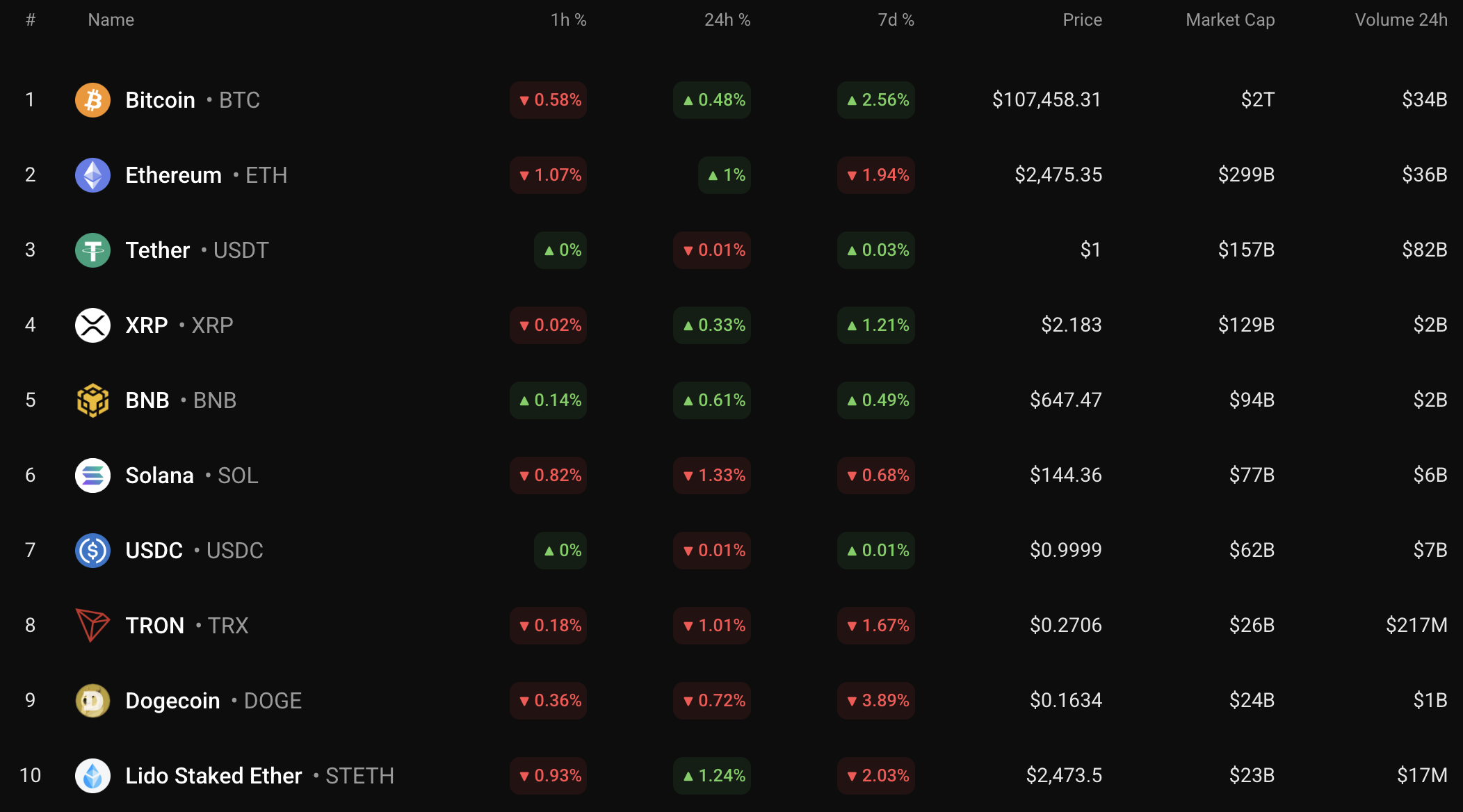The image size is (1463, 812).
Task: Click the USDC blue logo icon
Action: tap(92, 551)
